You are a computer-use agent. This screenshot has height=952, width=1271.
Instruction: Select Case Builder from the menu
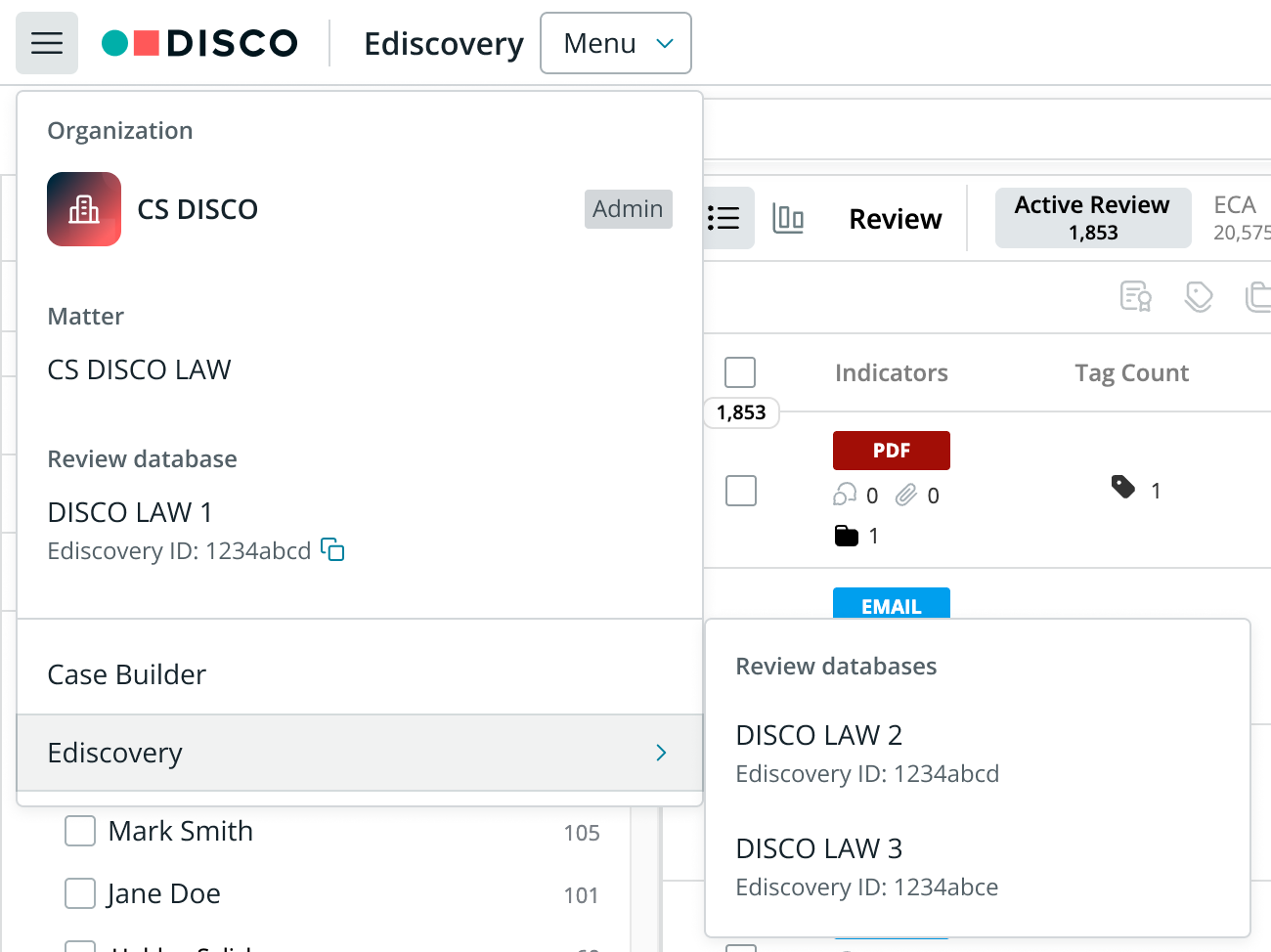[x=360, y=674]
